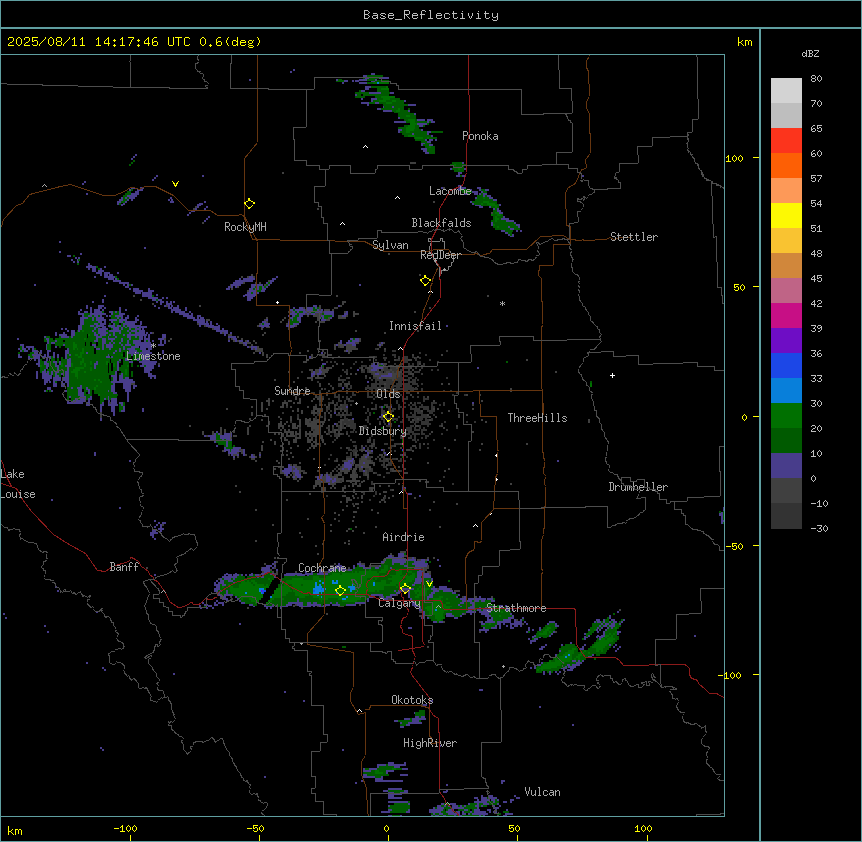This screenshot has width=862, height=842.
Task: Click the yellow diamond marker below RedDeer
Action: 425,280
